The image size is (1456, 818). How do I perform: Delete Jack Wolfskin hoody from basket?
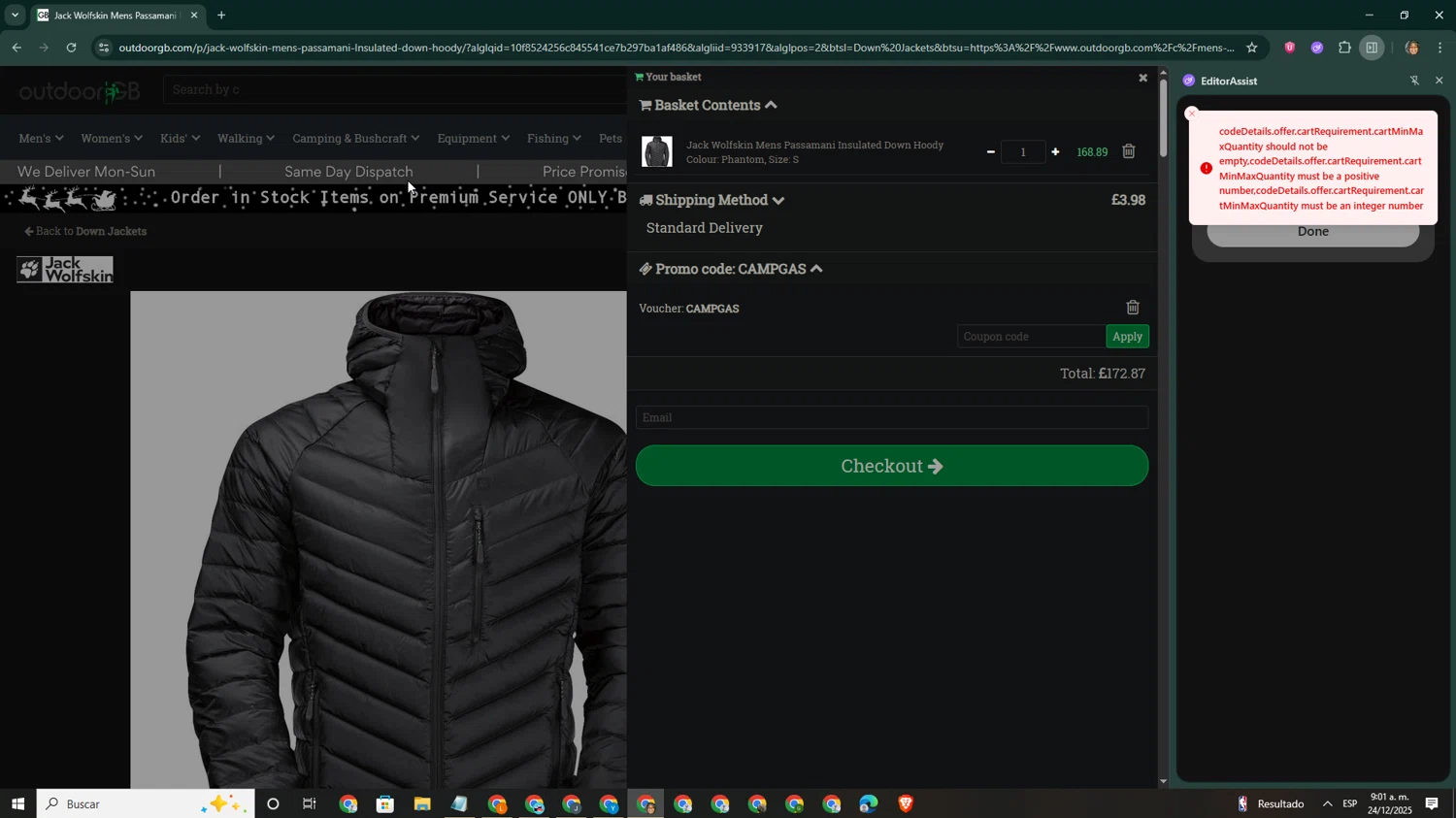point(1129,151)
